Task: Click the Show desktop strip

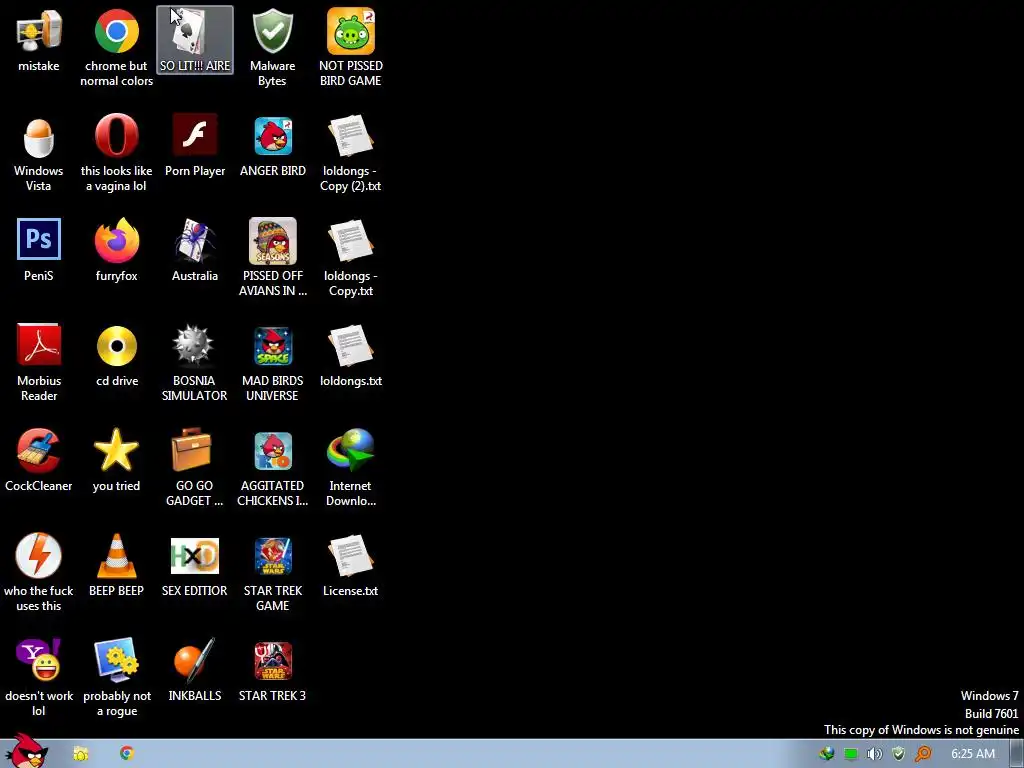Action: (1017, 754)
